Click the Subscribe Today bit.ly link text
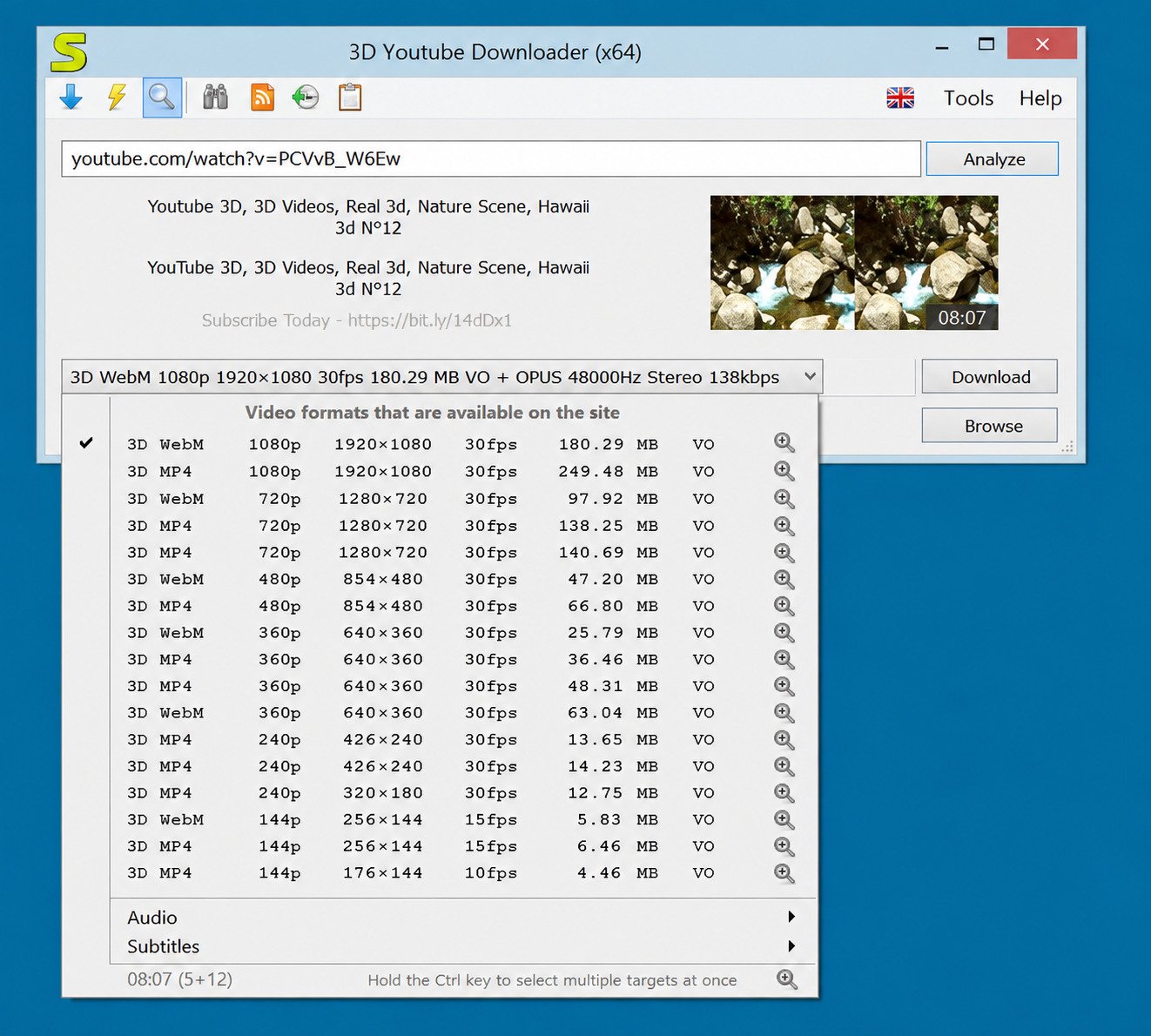 pos(357,320)
